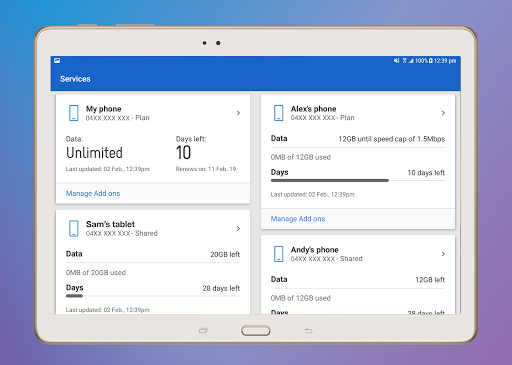Tap the tablet's back button

tap(309, 331)
